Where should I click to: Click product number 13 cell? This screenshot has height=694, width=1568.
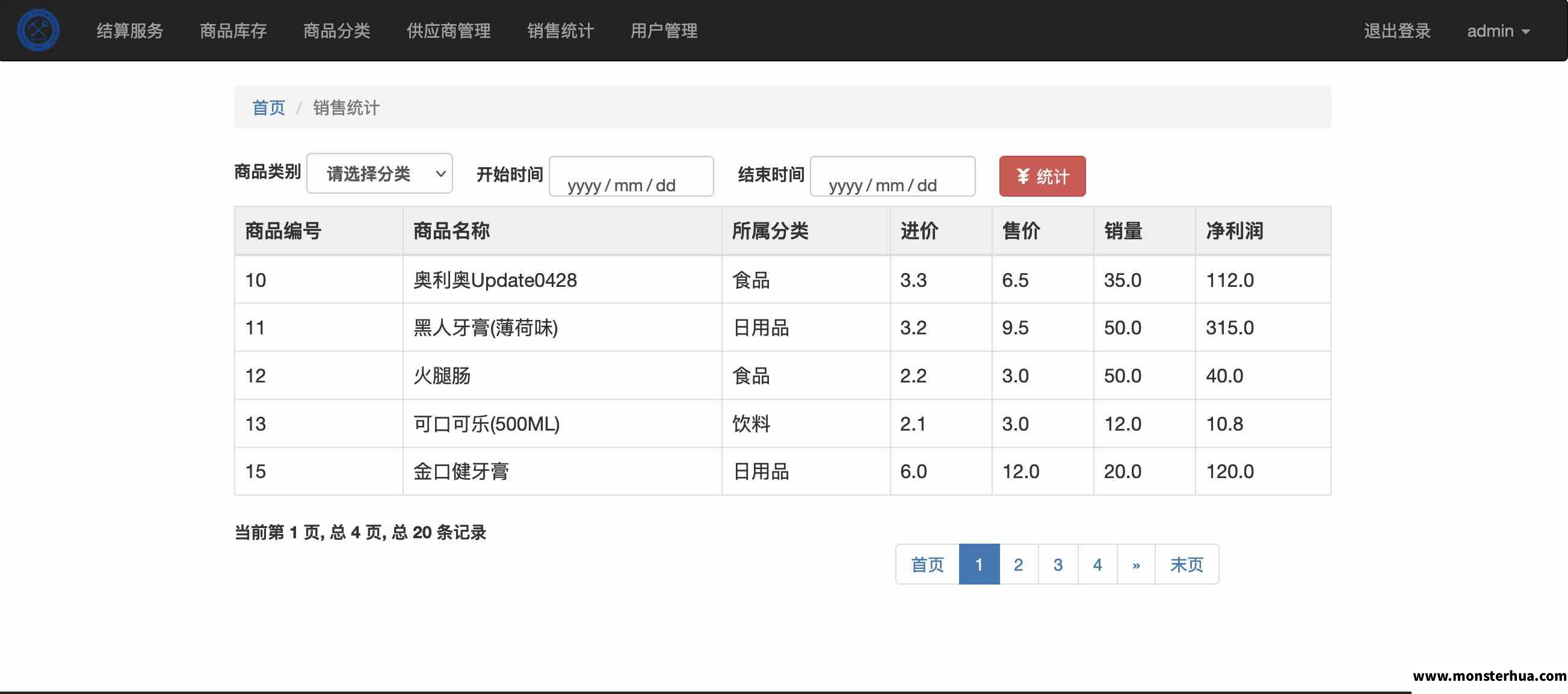(x=318, y=423)
